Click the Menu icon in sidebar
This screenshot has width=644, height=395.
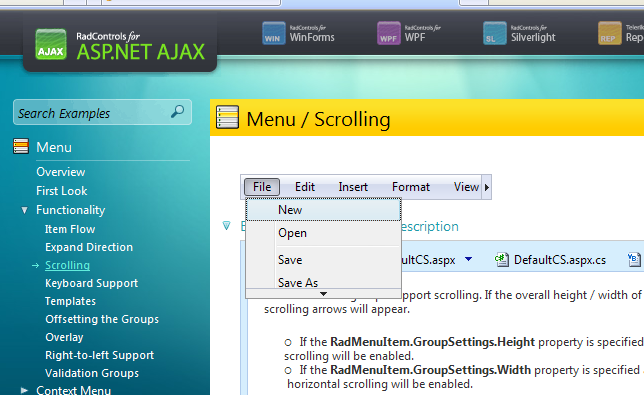(21, 147)
